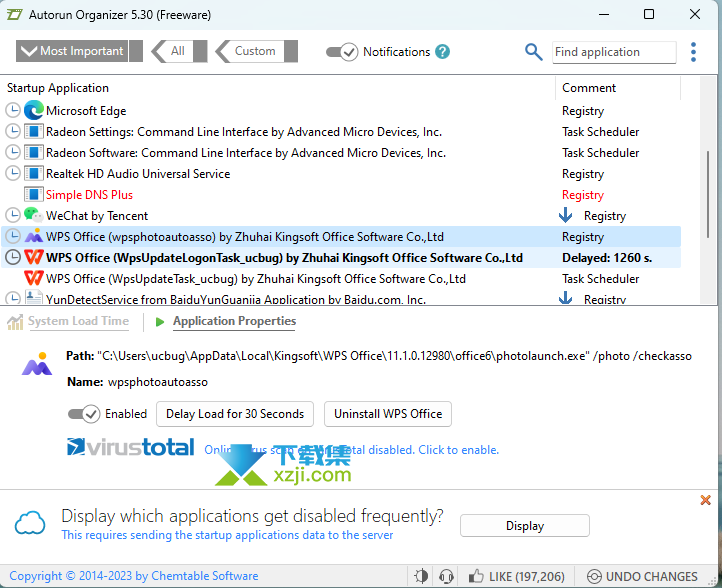
Task: Click the red WPS icon for WpsUpdateTask_ucbug
Action: click(34, 278)
